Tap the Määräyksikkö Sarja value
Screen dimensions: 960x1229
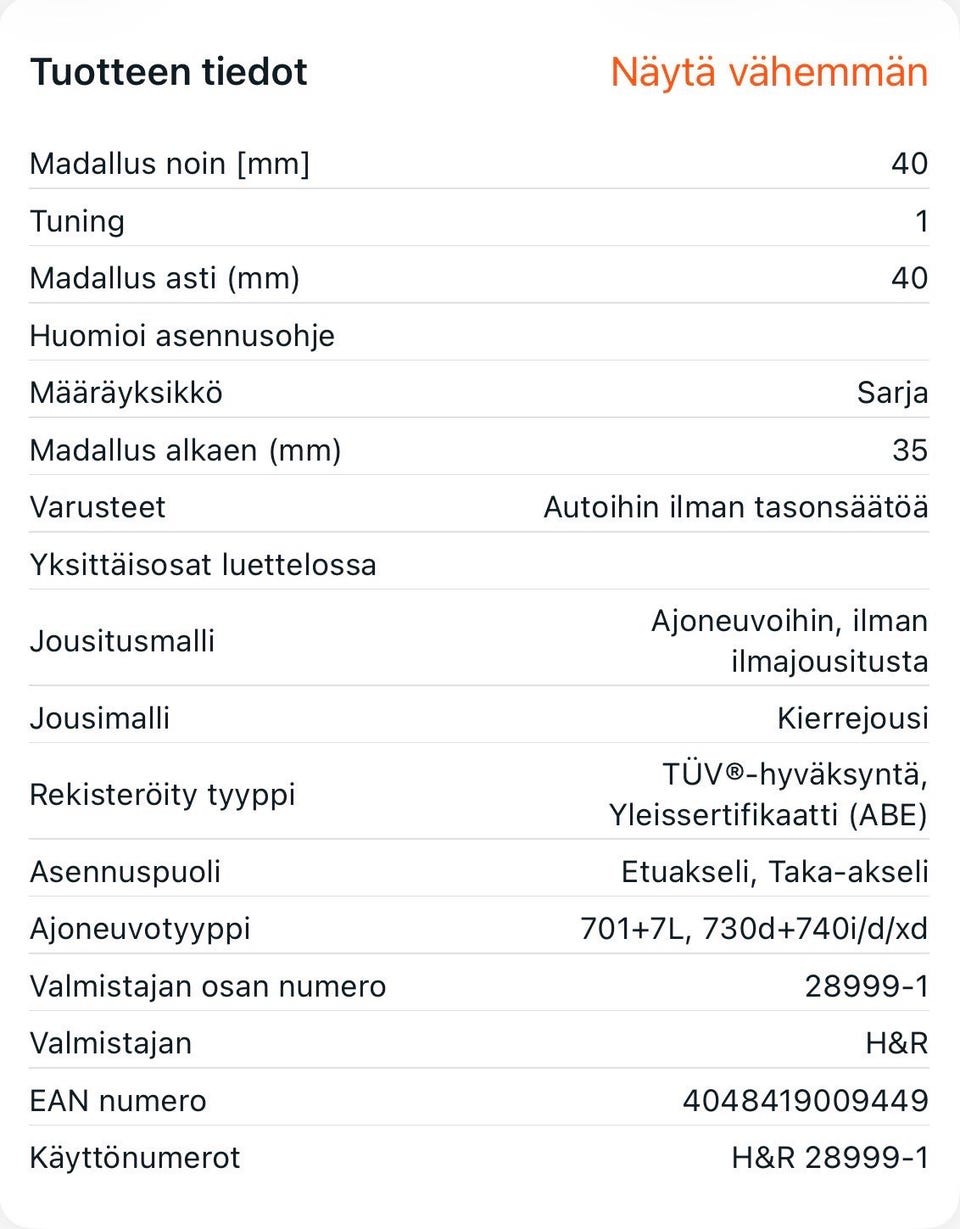(892, 392)
